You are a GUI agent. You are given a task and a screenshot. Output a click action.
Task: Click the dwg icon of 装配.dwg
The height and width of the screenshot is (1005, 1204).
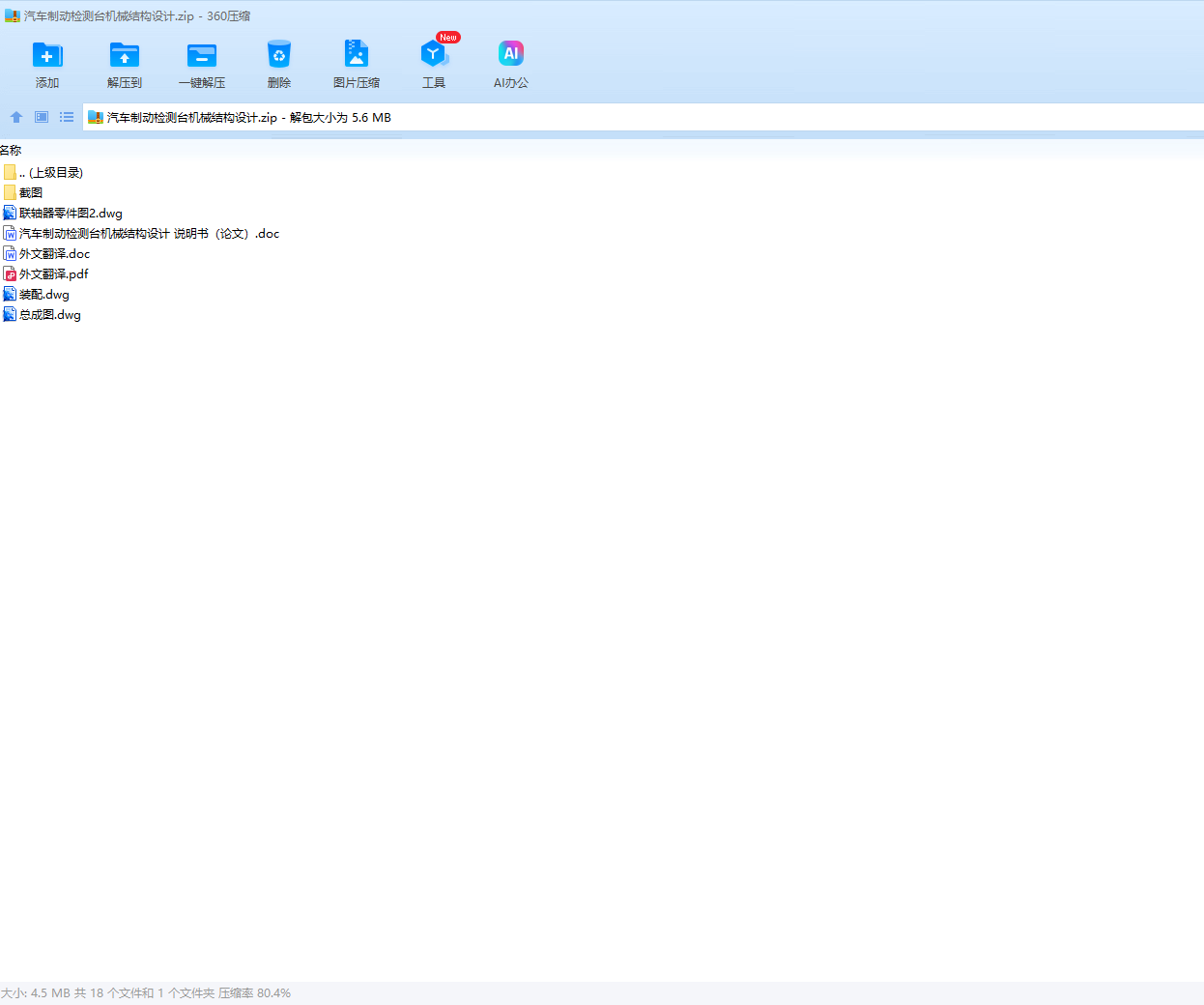10,294
